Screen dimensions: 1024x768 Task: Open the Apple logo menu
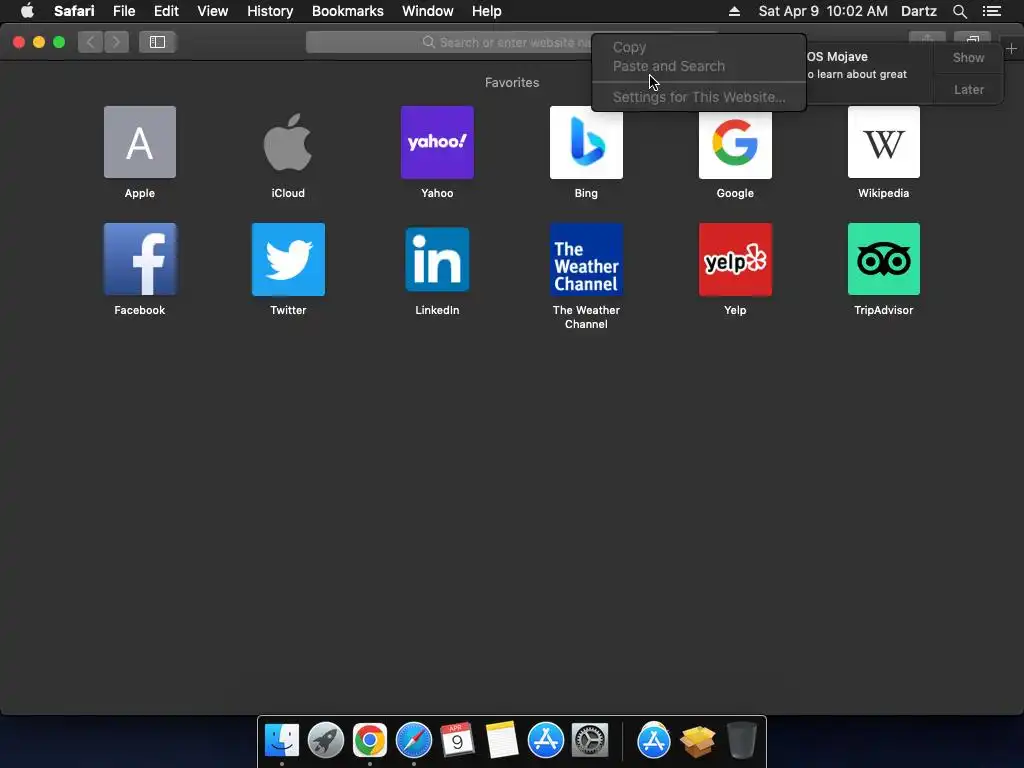[27, 11]
